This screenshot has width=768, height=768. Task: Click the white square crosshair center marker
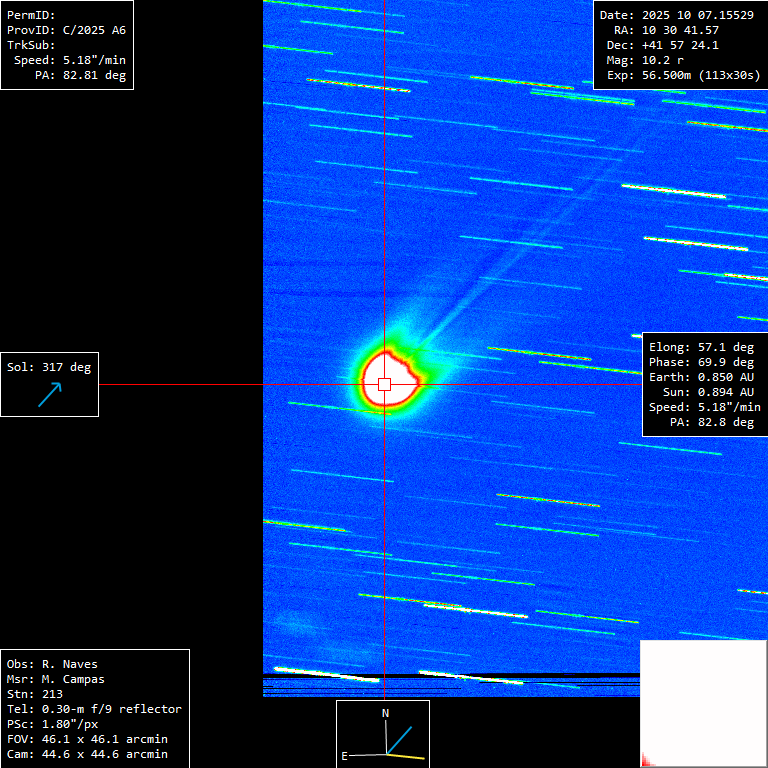(x=384, y=384)
